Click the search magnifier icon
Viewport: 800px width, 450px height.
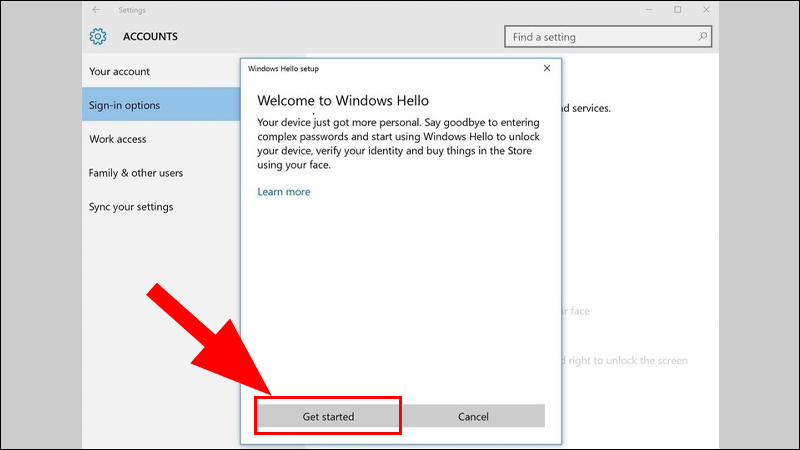(x=703, y=37)
